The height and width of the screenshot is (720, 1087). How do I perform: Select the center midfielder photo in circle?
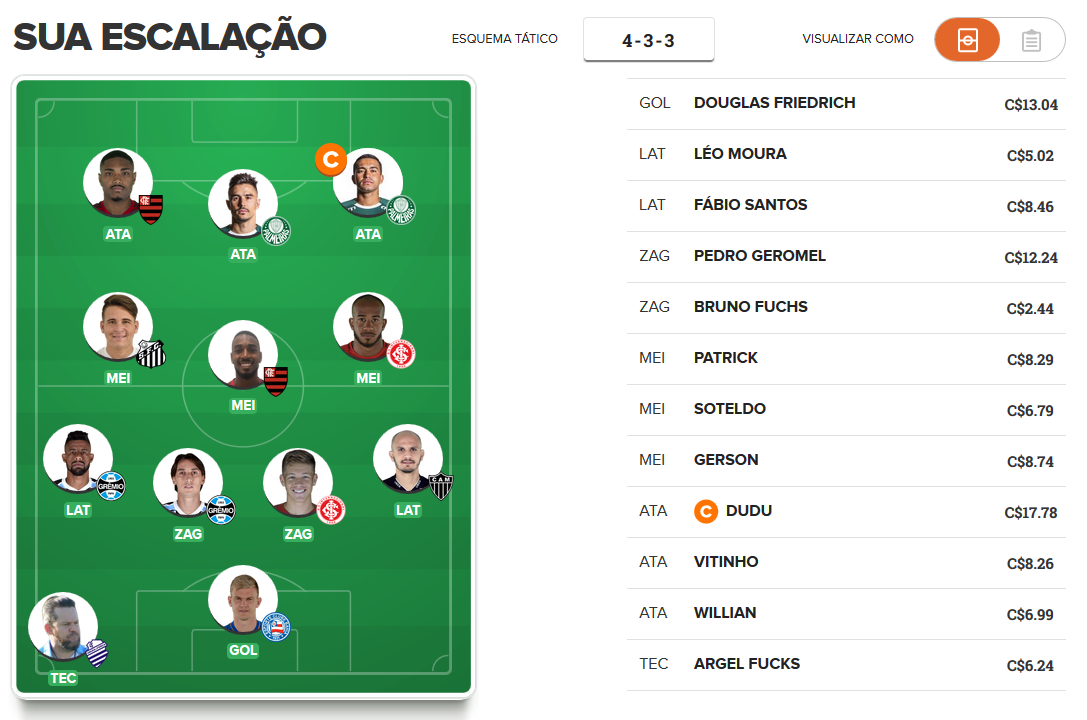tap(243, 355)
